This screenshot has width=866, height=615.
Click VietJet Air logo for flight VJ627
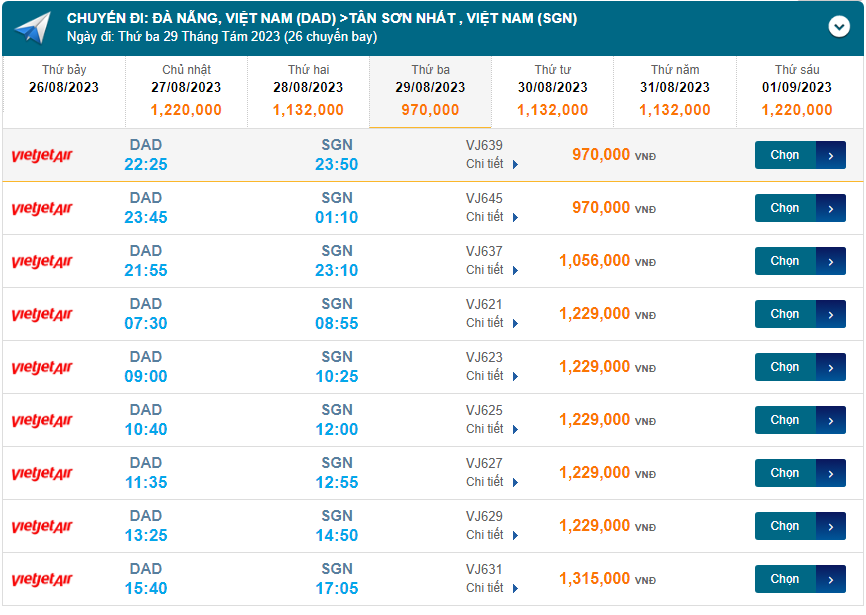pos(42,473)
